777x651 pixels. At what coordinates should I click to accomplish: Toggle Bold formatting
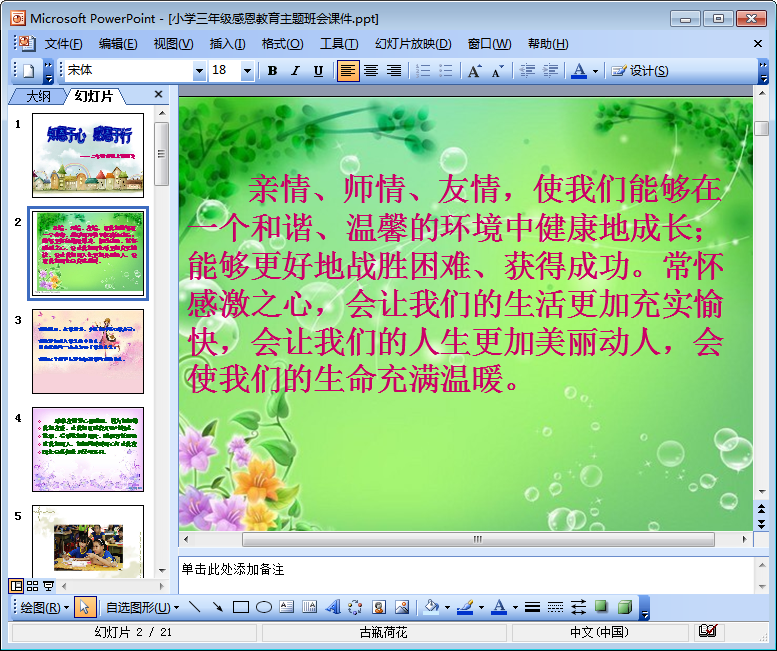tap(272, 71)
